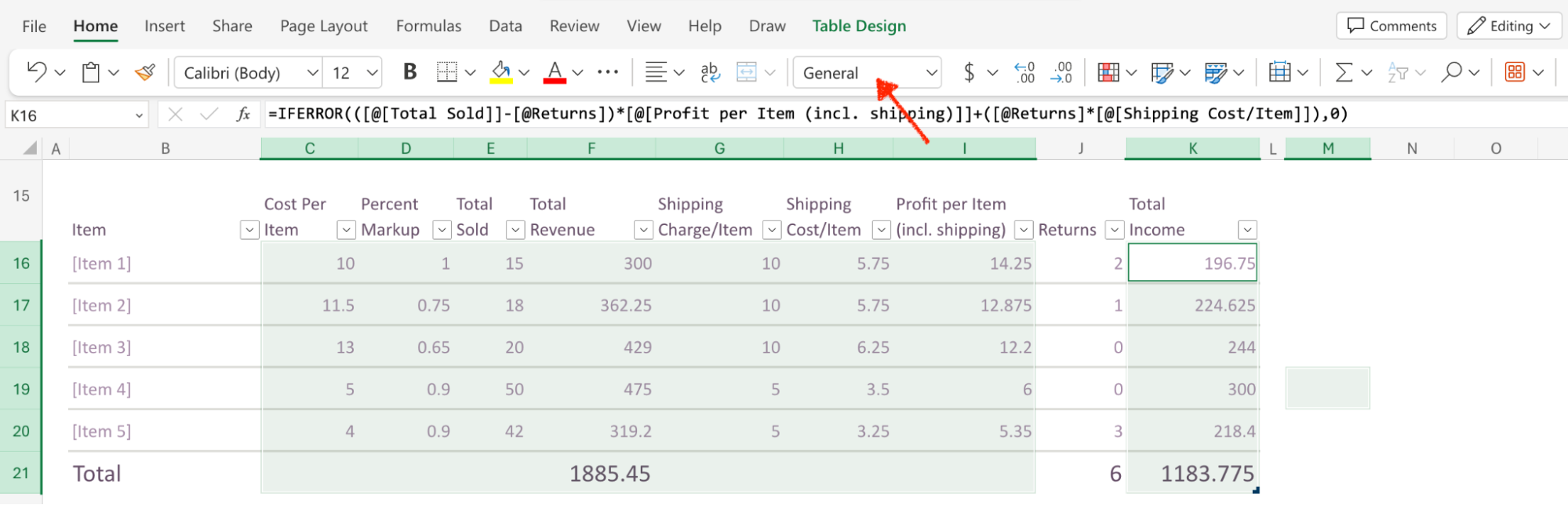
Task: Click the Comments button
Action: (1392, 26)
